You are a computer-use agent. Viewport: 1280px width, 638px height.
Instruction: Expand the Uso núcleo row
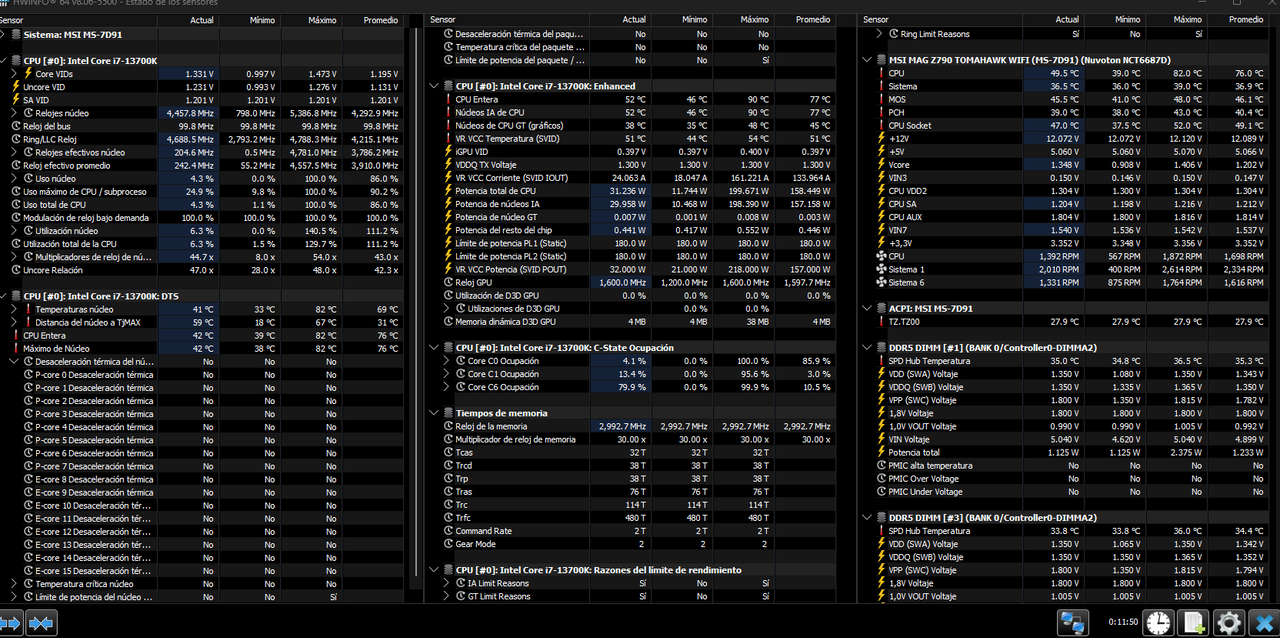(x=14, y=178)
